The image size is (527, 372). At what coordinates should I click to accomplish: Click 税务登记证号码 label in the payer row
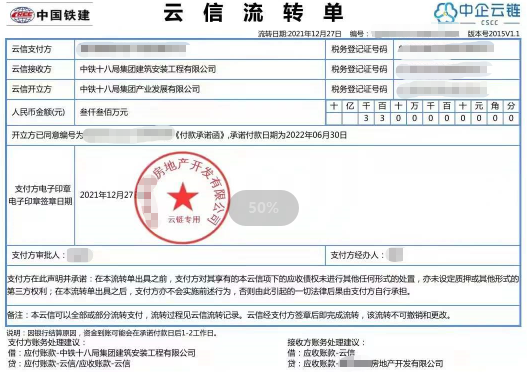coord(359,49)
